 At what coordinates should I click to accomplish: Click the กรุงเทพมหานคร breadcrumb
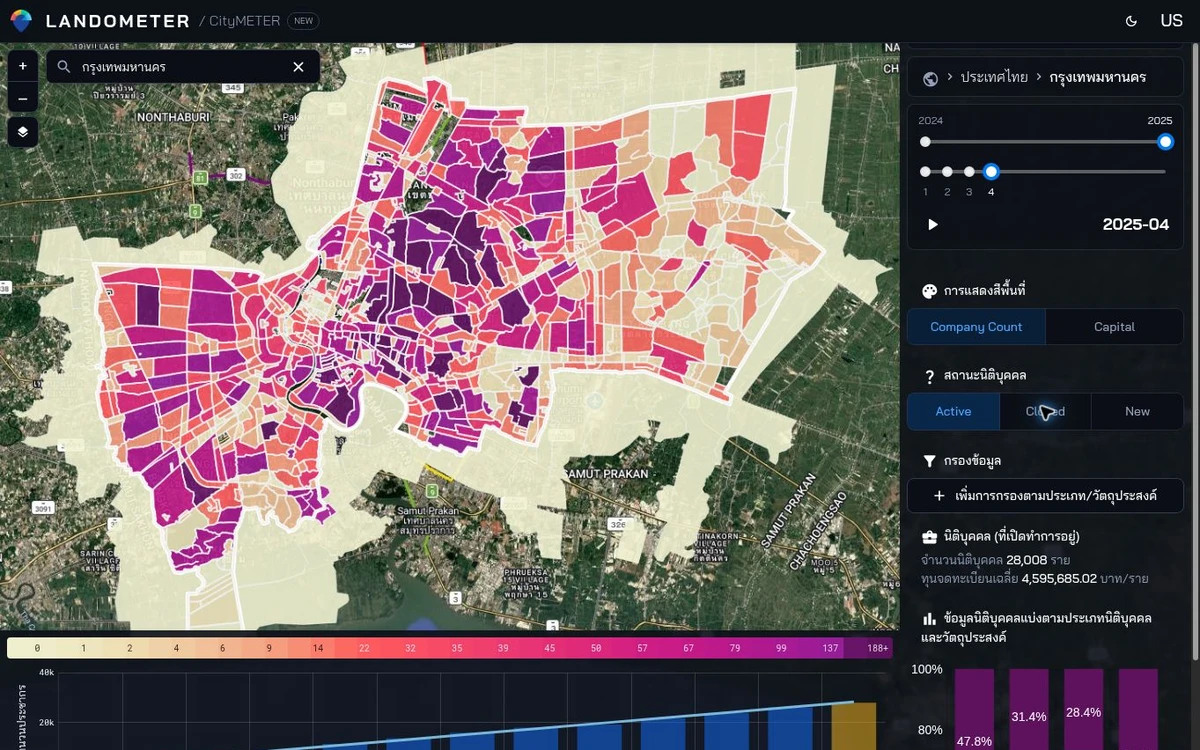click(1098, 78)
